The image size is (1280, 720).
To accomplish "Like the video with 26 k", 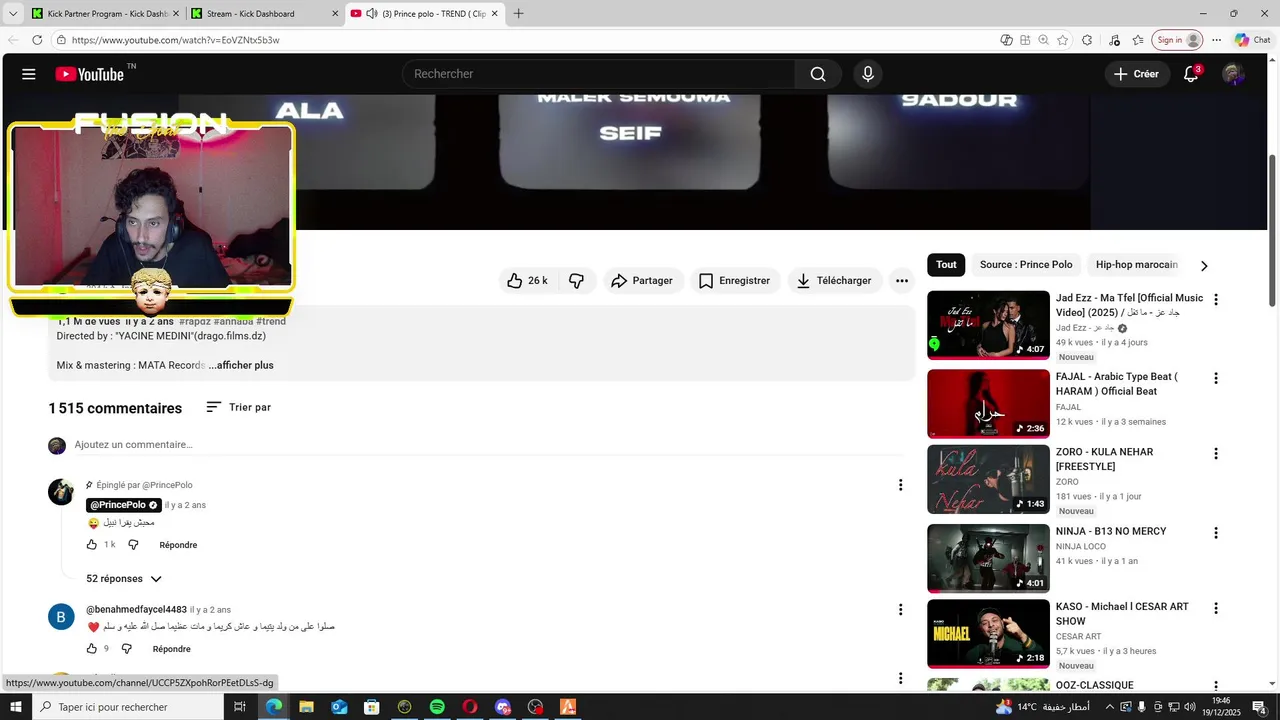I will point(527,281).
